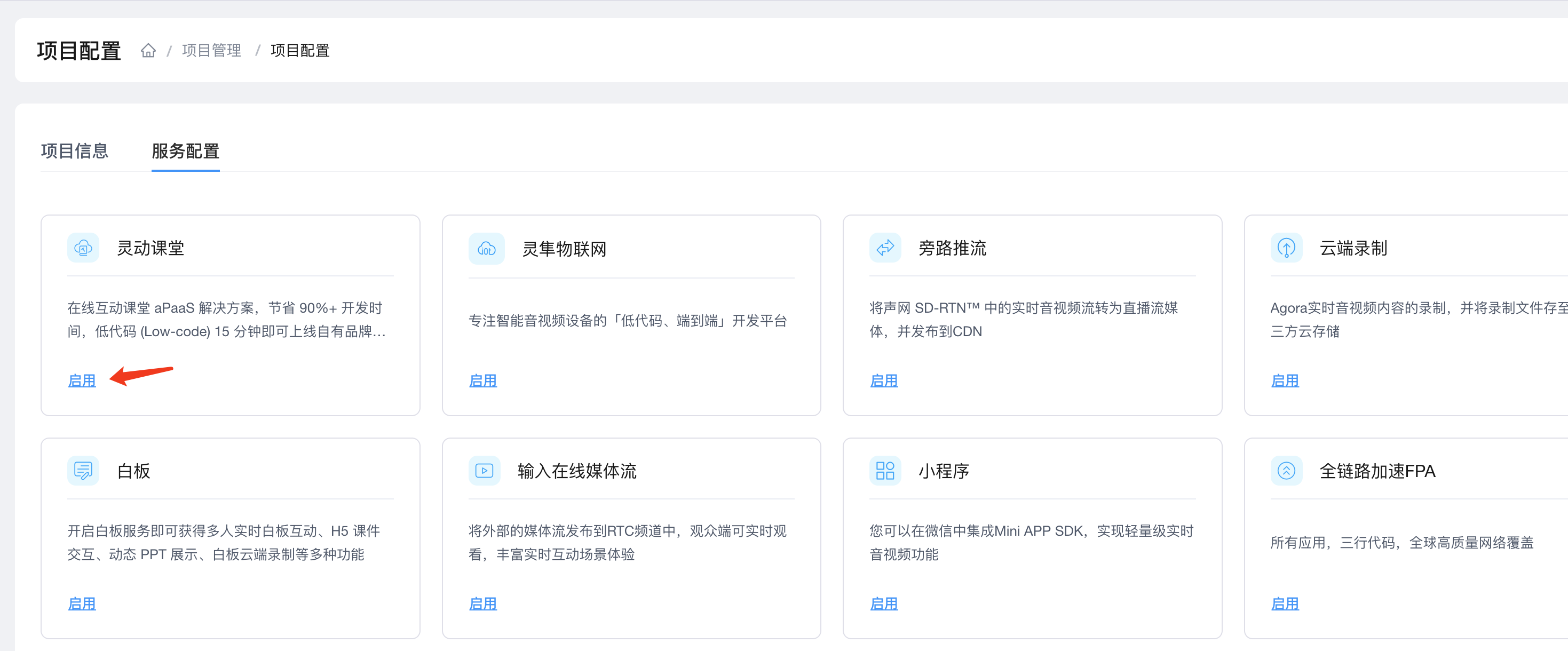Click description starting Agora实时音视频内容的录制
Image resolution: width=1568 pixels, height=651 pixels.
tap(1419, 320)
